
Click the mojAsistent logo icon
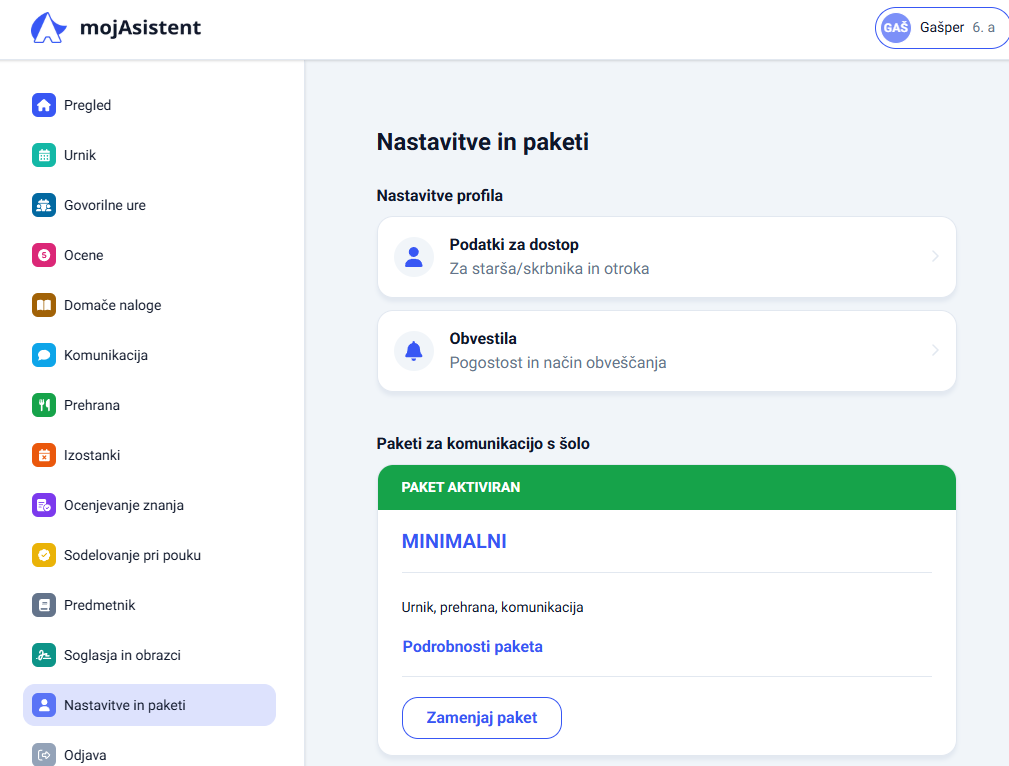click(48, 28)
